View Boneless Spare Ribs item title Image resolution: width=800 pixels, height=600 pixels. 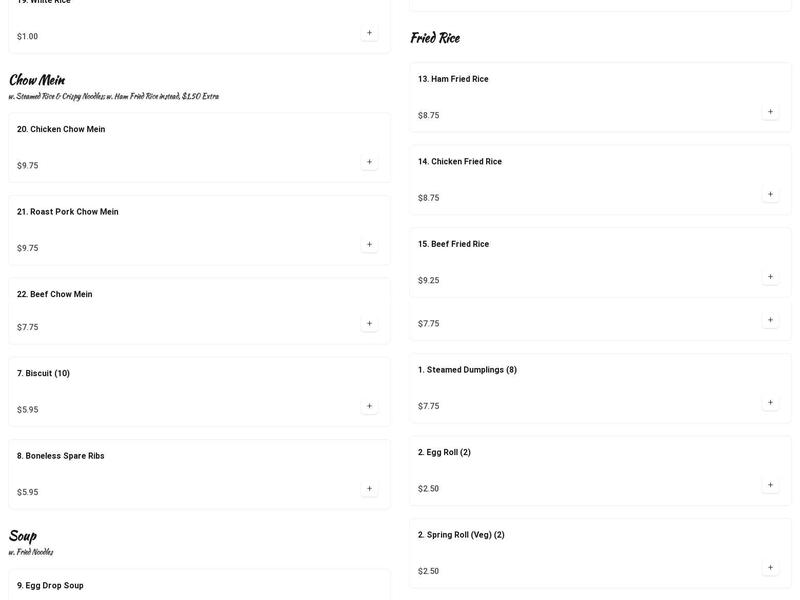(x=60, y=456)
